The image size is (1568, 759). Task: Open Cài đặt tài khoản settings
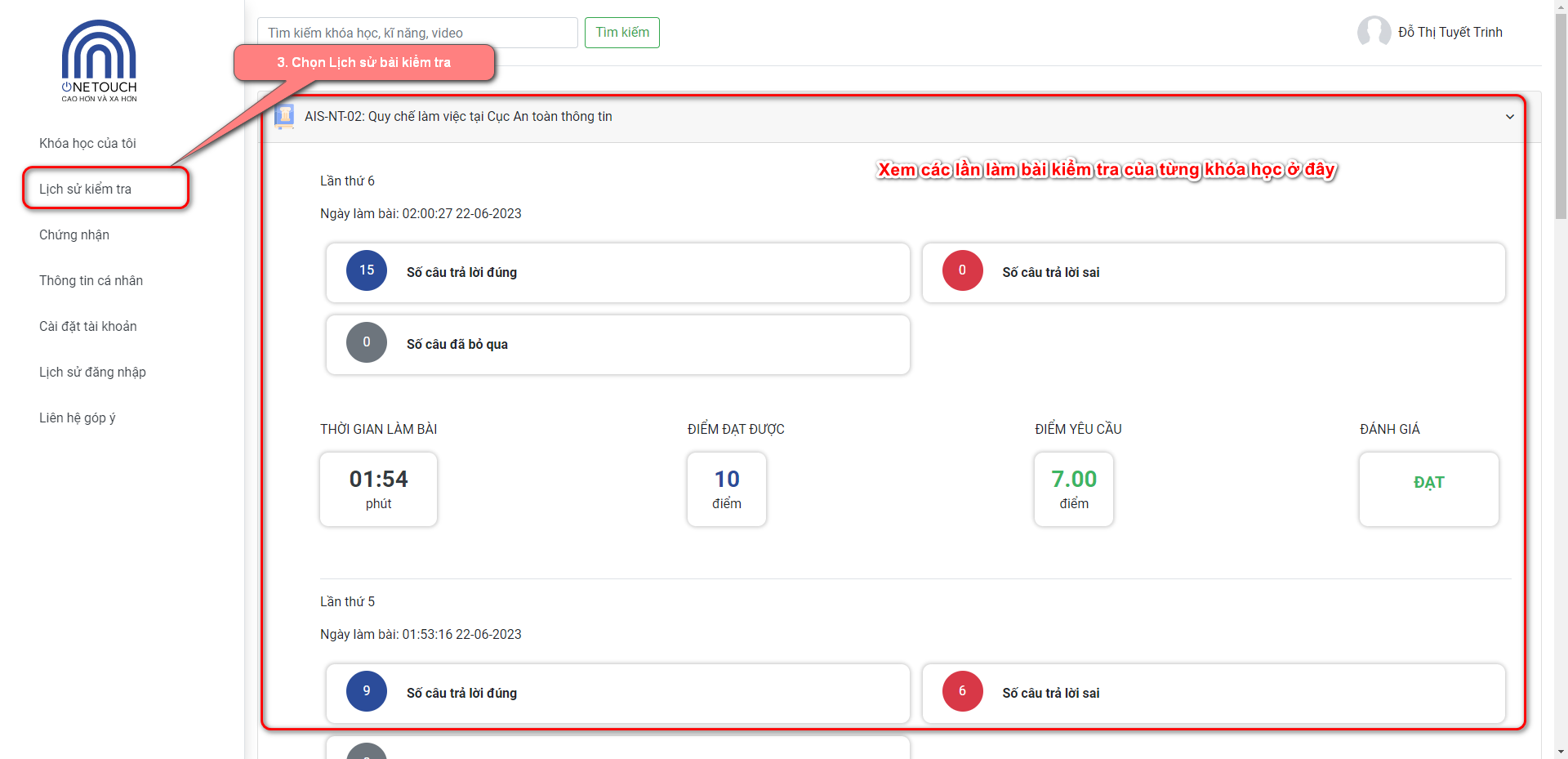[x=88, y=326]
